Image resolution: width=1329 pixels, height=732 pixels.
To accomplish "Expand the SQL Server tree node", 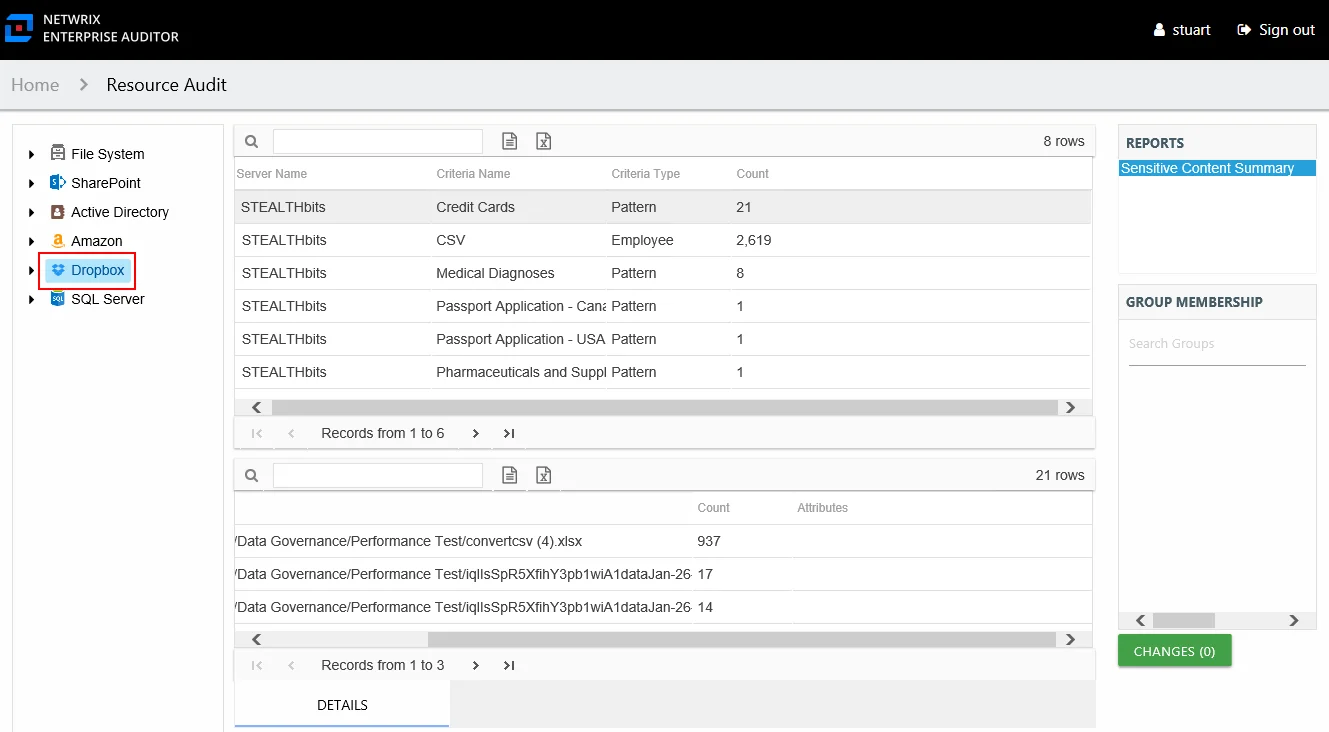I will [32, 299].
